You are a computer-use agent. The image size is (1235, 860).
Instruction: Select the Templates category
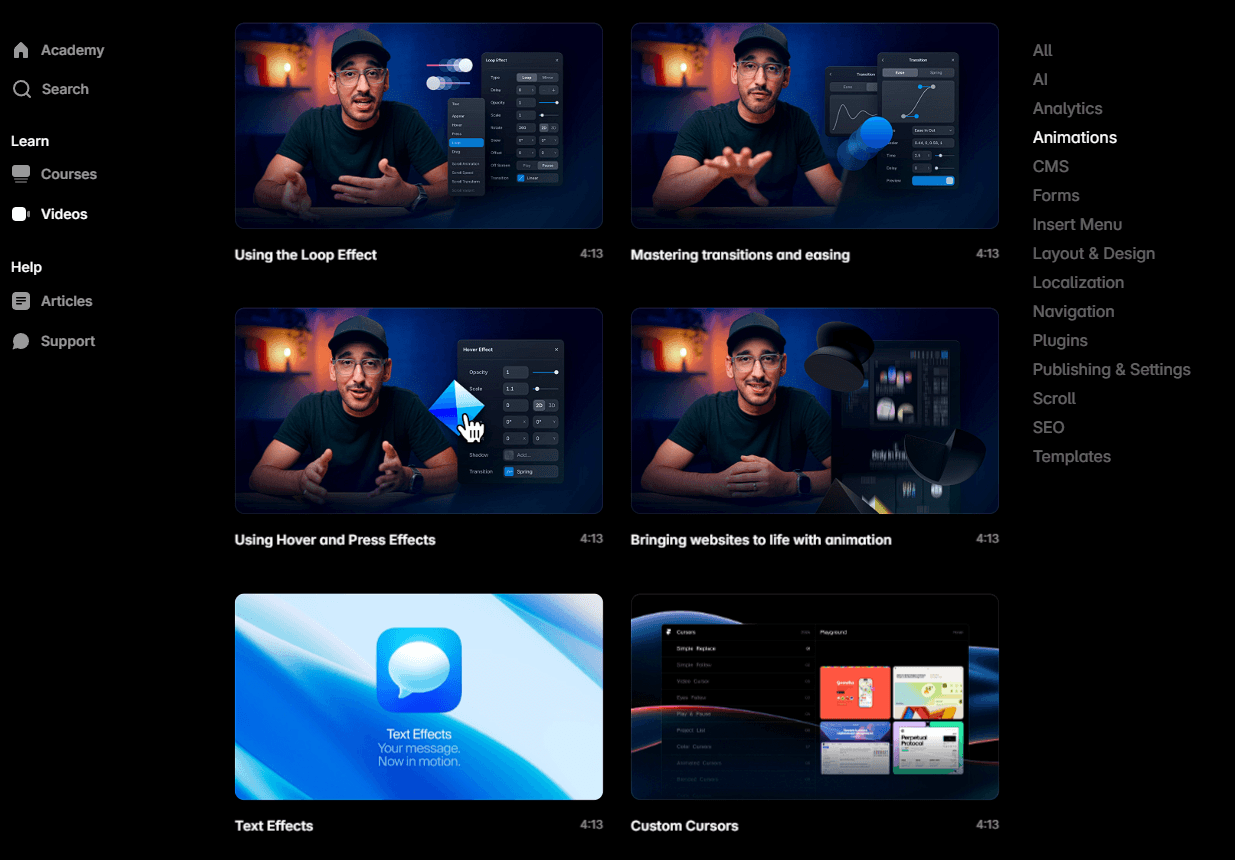[1072, 456]
